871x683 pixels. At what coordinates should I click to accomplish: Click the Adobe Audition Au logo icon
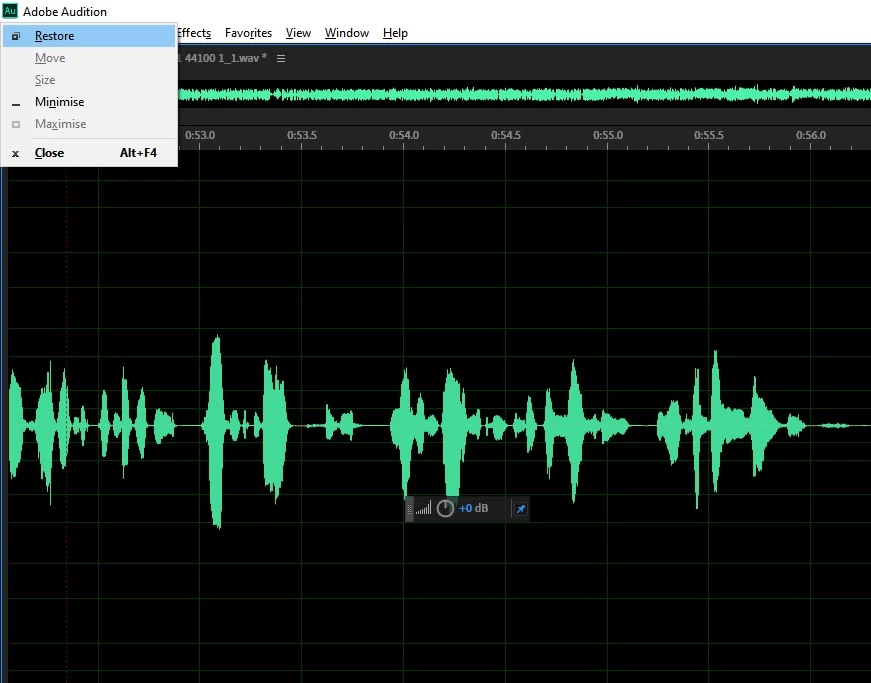pyautogui.click(x=10, y=11)
